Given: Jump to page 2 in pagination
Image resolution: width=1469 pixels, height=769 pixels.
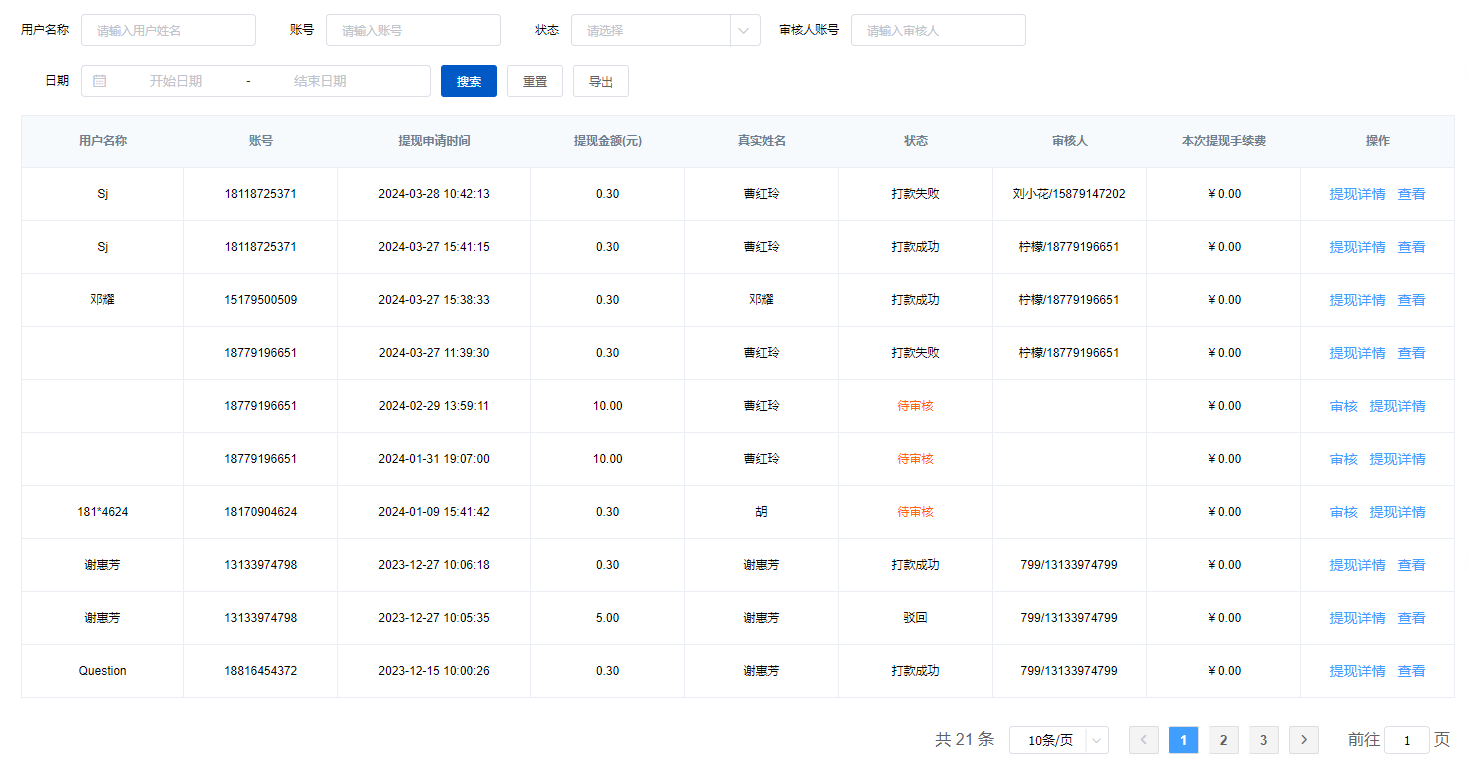Looking at the screenshot, I should (1223, 740).
